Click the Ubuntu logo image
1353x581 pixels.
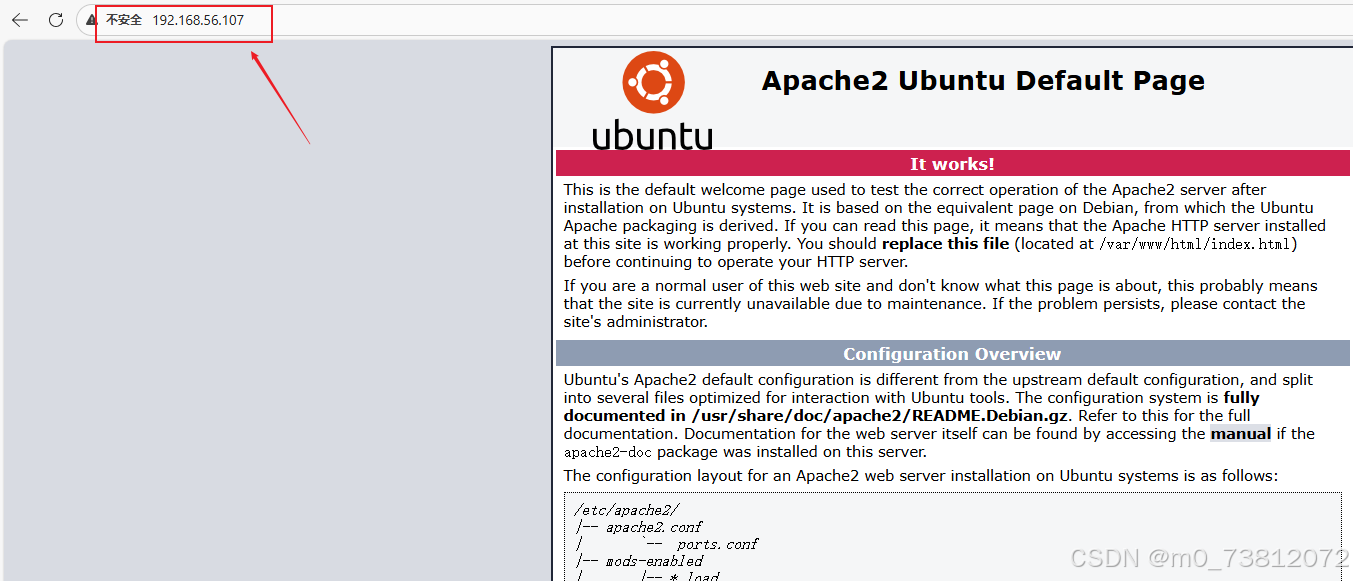[x=653, y=100]
